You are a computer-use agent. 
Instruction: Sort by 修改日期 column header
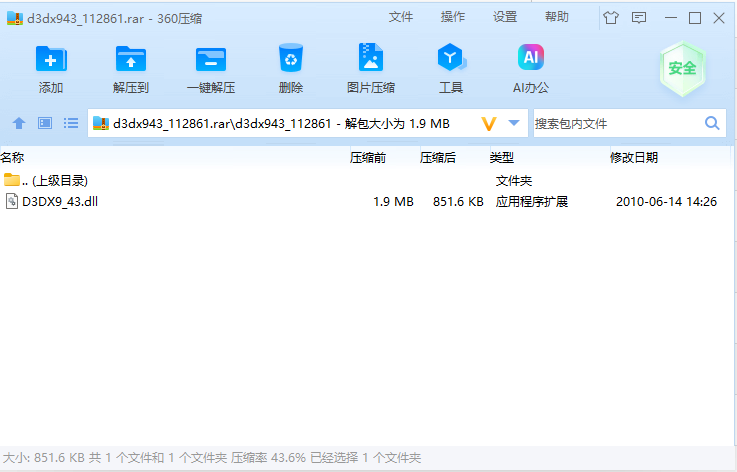pyautogui.click(x=670, y=157)
